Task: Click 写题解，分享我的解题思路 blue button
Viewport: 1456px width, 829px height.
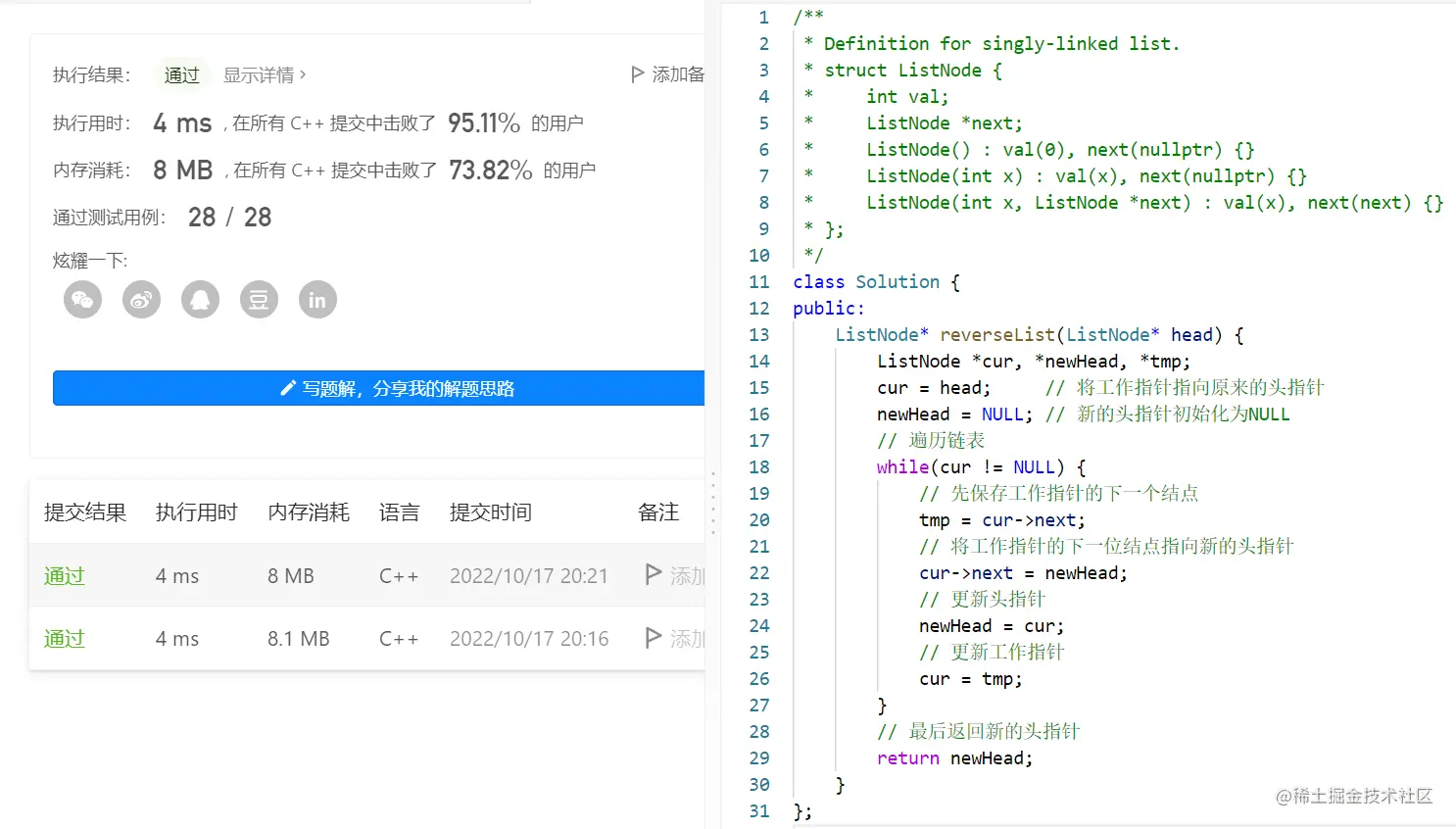Action: (378, 388)
